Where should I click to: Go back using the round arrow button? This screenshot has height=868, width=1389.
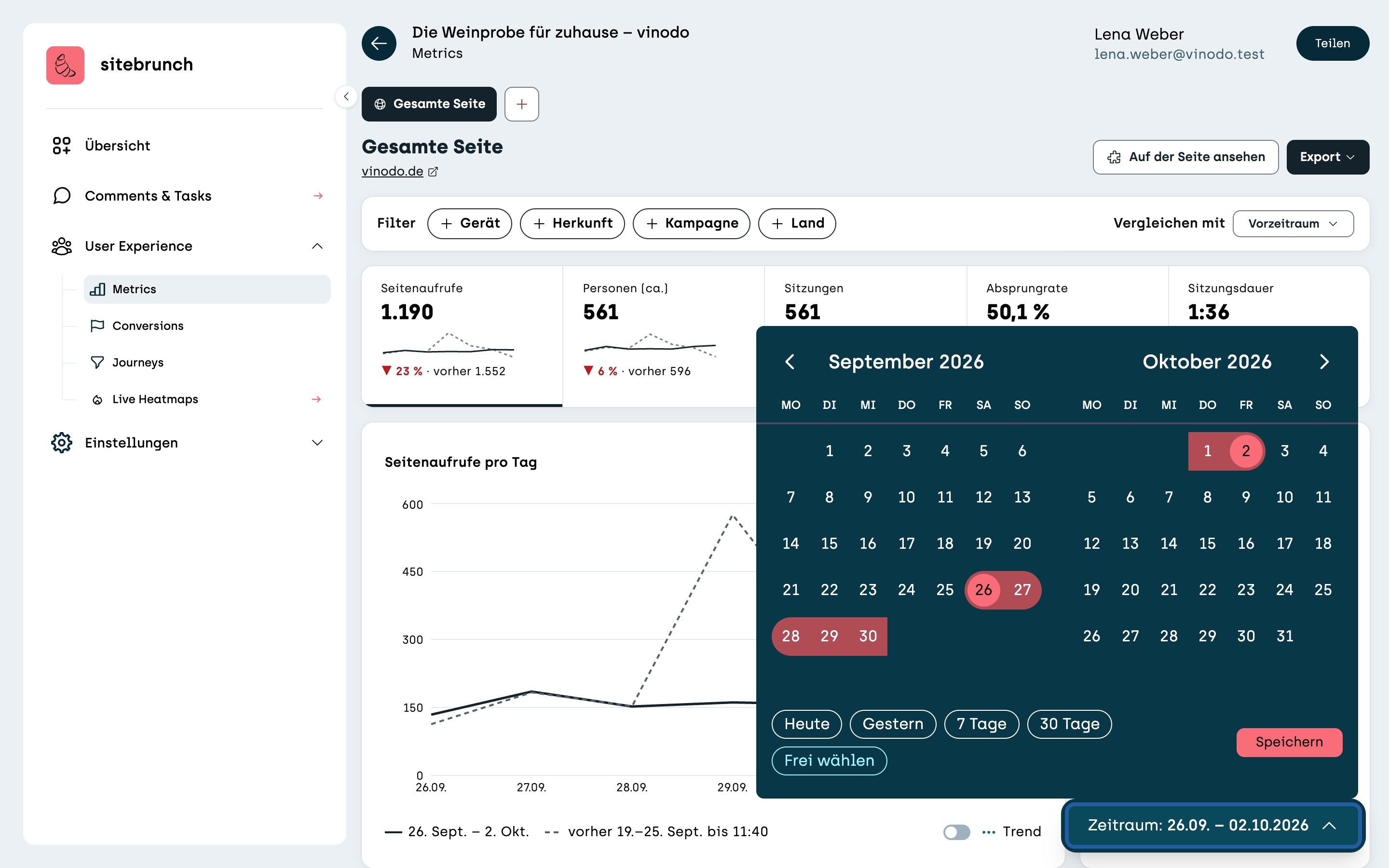coord(379,43)
